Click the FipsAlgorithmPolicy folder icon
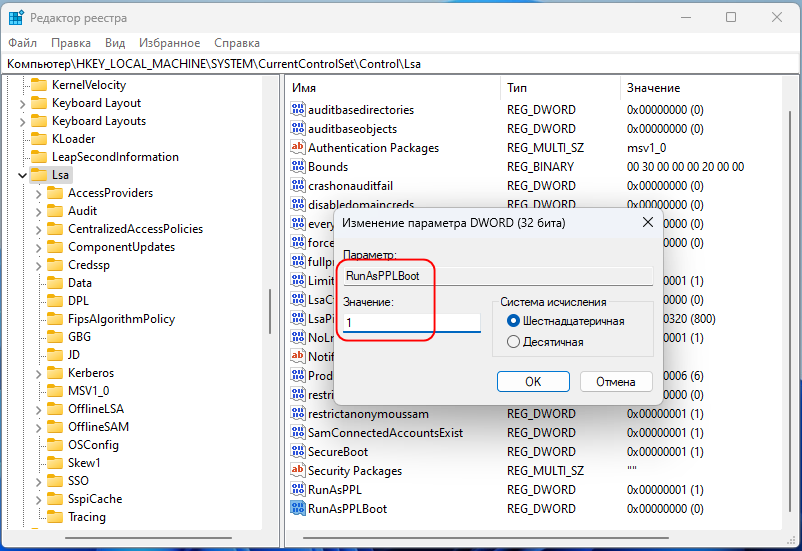Image resolution: width=802 pixels, height=551 pixels. click(55, 319)
